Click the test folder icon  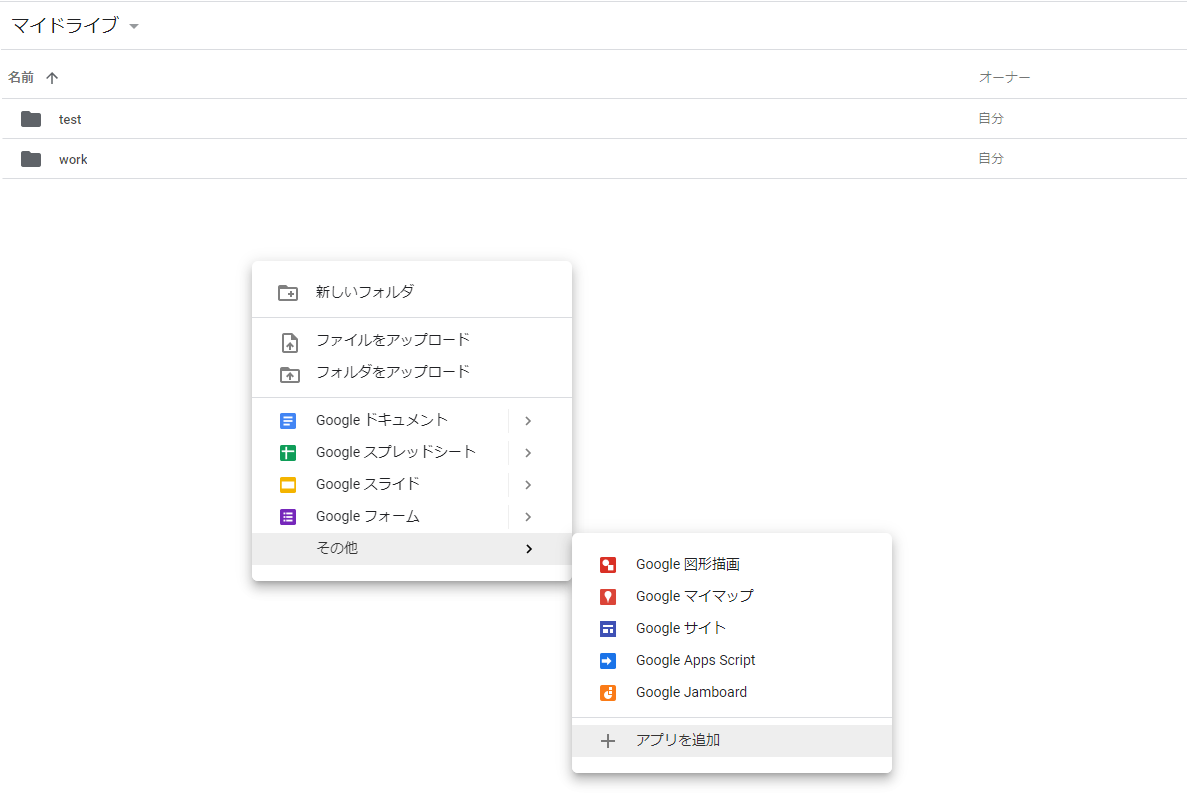tap(31, 119)
